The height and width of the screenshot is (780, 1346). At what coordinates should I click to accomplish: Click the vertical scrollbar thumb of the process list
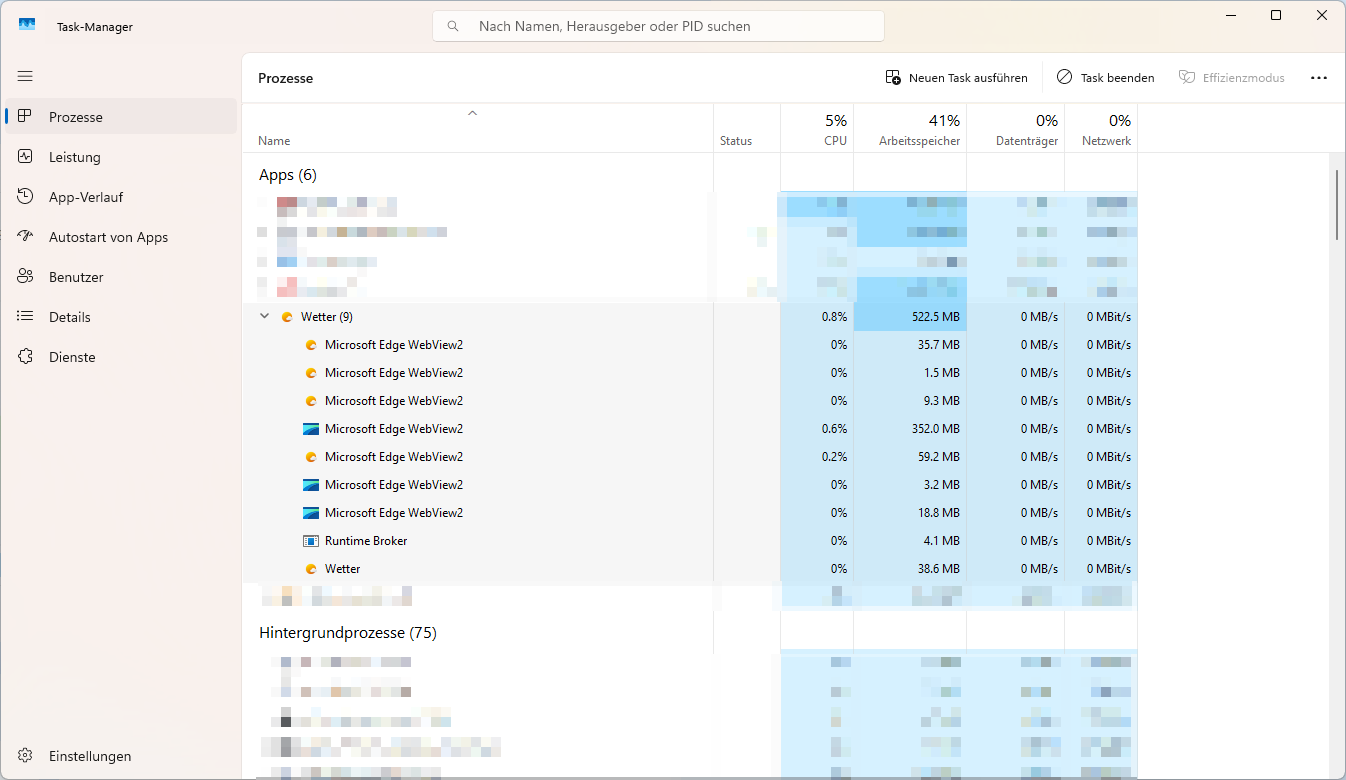coord(1337,204)
